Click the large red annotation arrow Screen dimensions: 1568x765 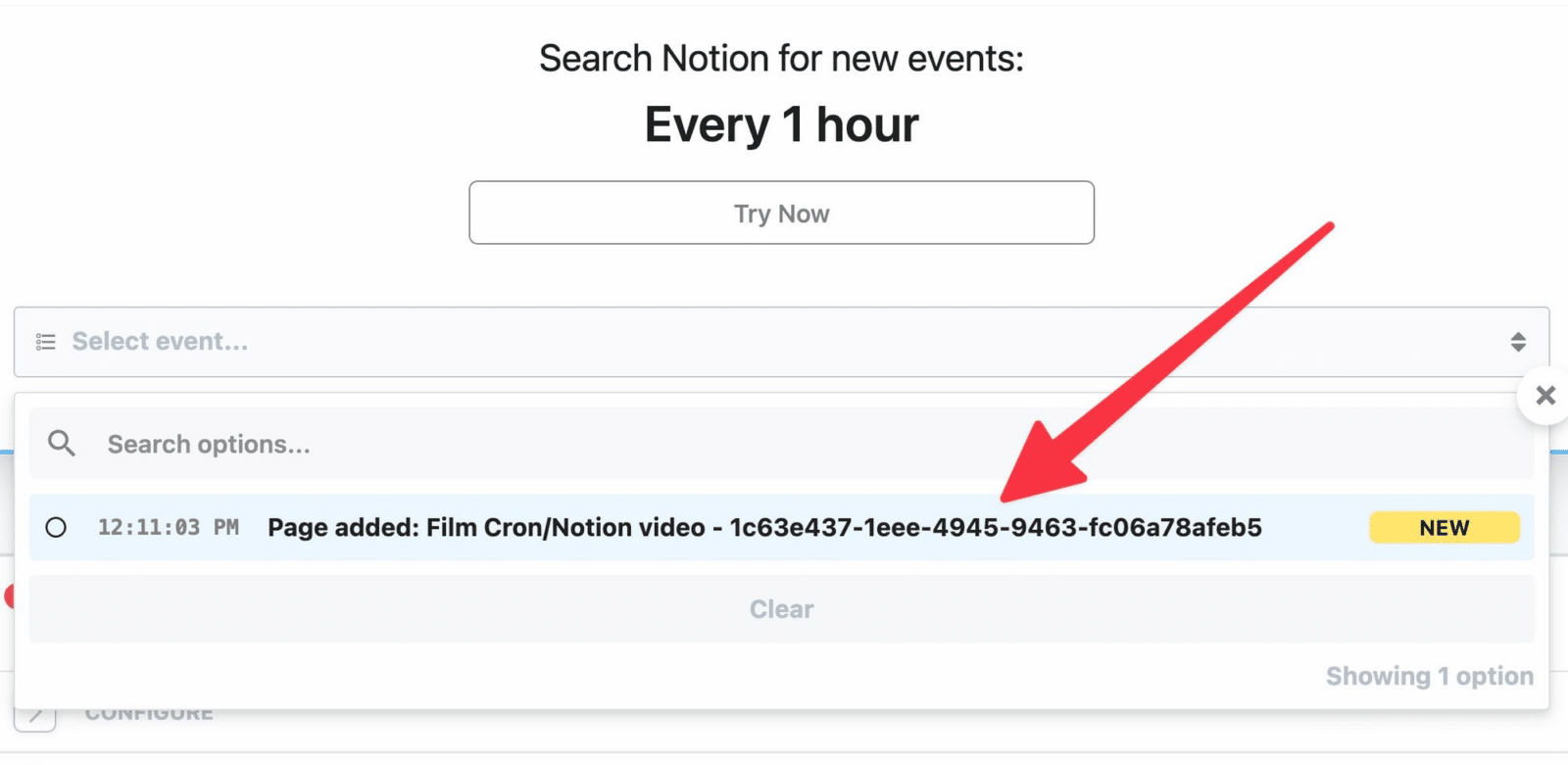point(1166,362)
